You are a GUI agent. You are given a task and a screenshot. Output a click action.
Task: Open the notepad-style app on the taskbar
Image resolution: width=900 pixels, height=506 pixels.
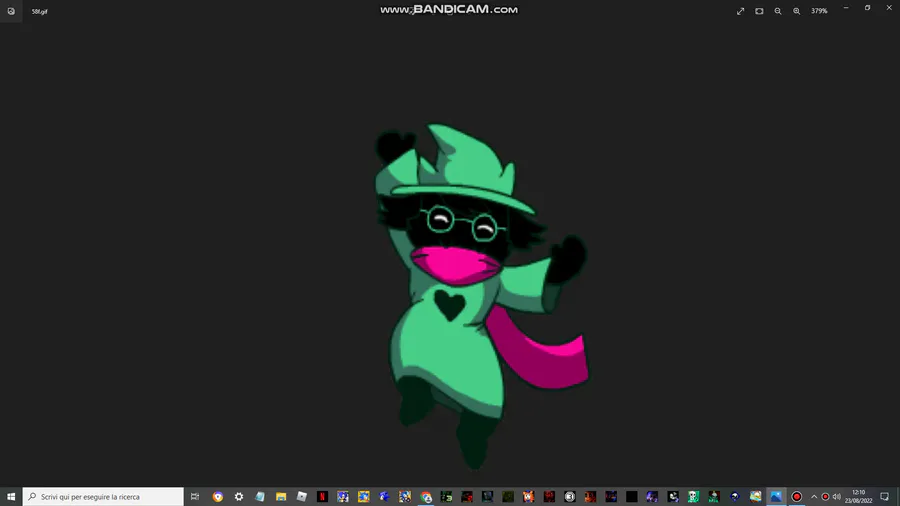click(x=259, y=497)
